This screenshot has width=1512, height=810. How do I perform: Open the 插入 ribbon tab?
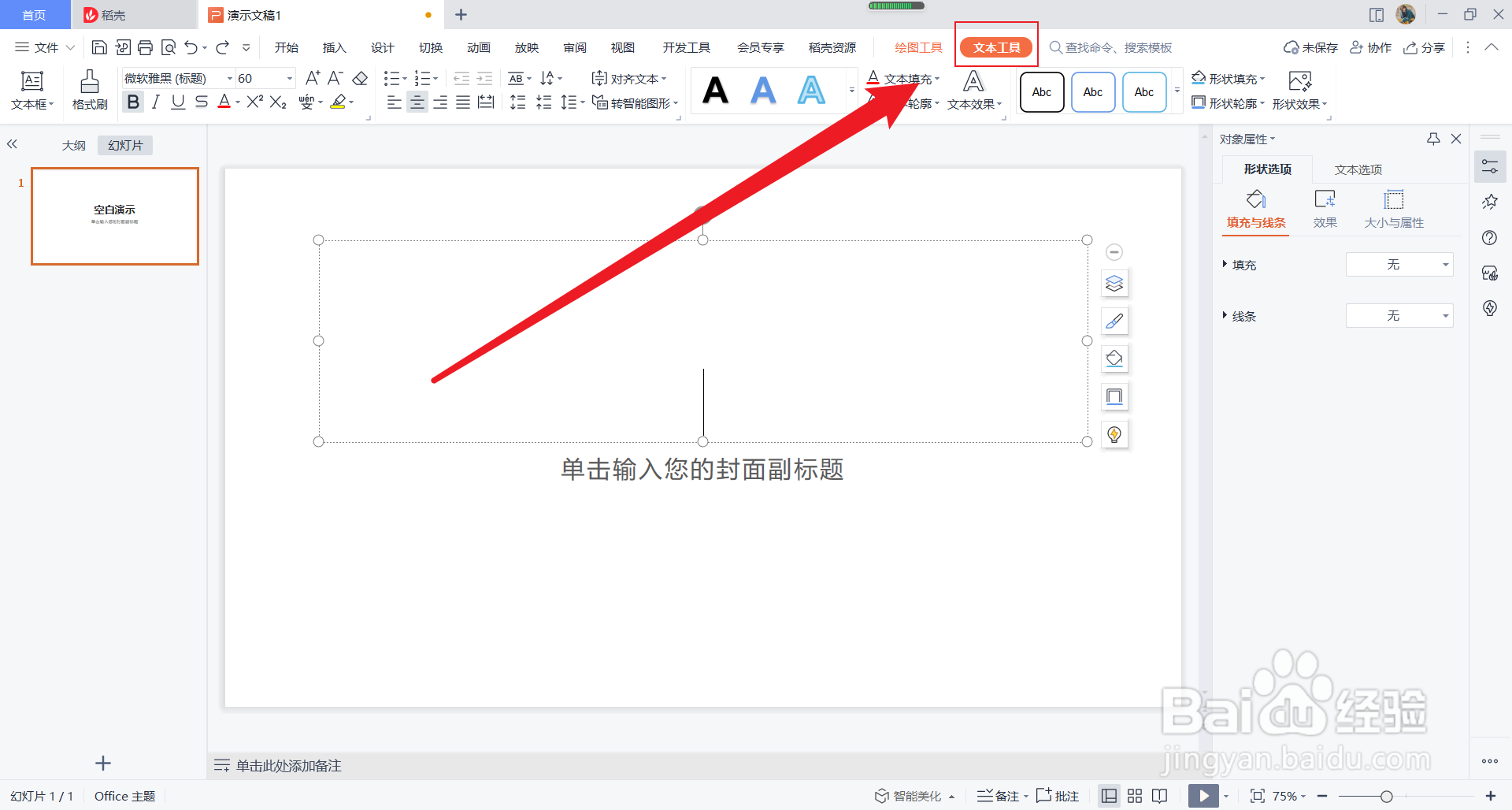point(335,47)
